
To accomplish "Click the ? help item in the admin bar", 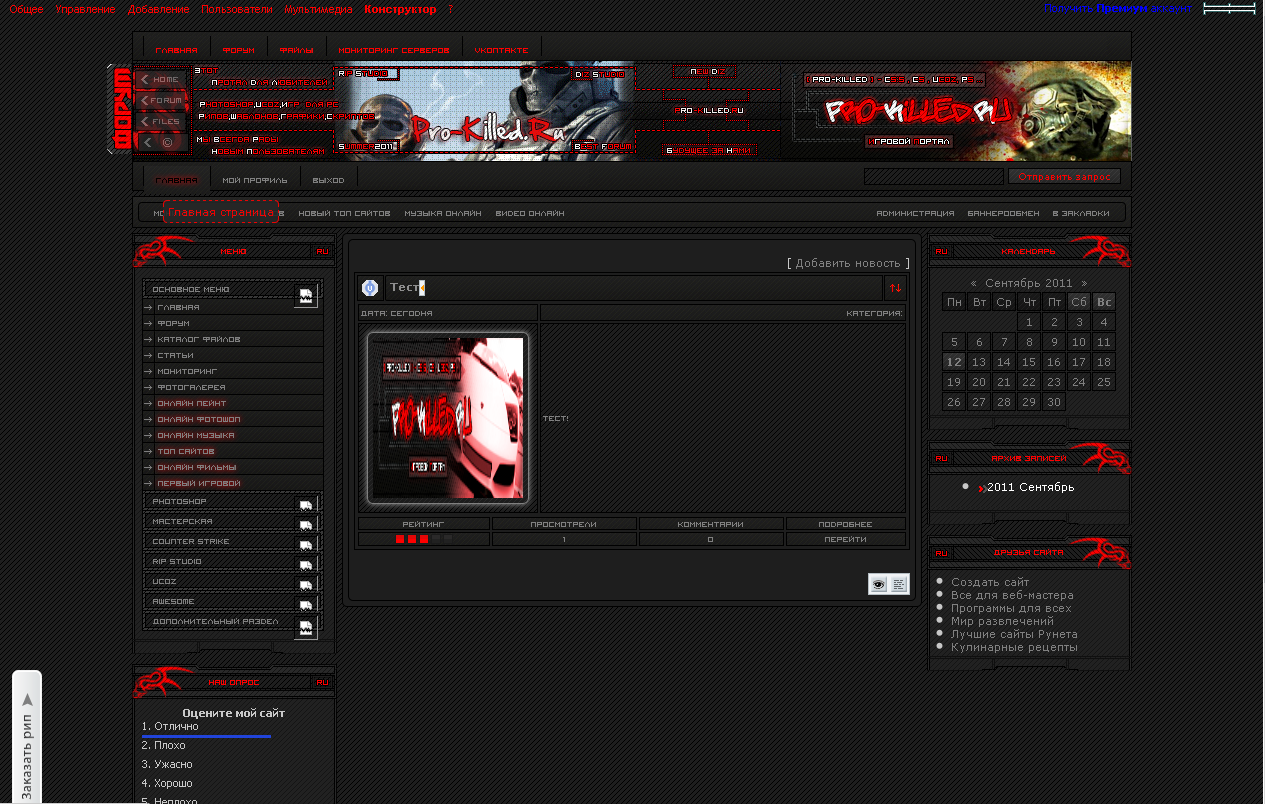I will pyautogui.click(x=450, y=9).
